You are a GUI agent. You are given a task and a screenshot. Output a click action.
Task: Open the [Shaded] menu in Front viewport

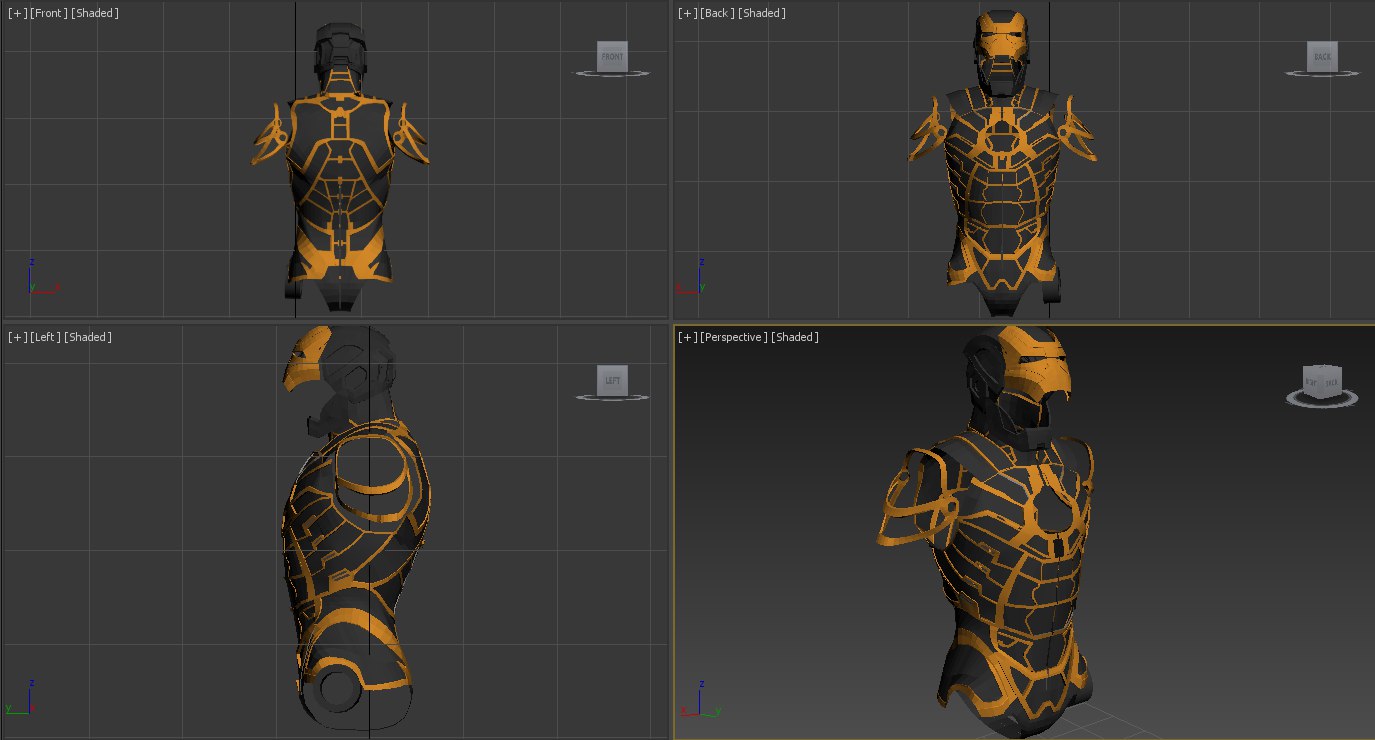(95, 14)
